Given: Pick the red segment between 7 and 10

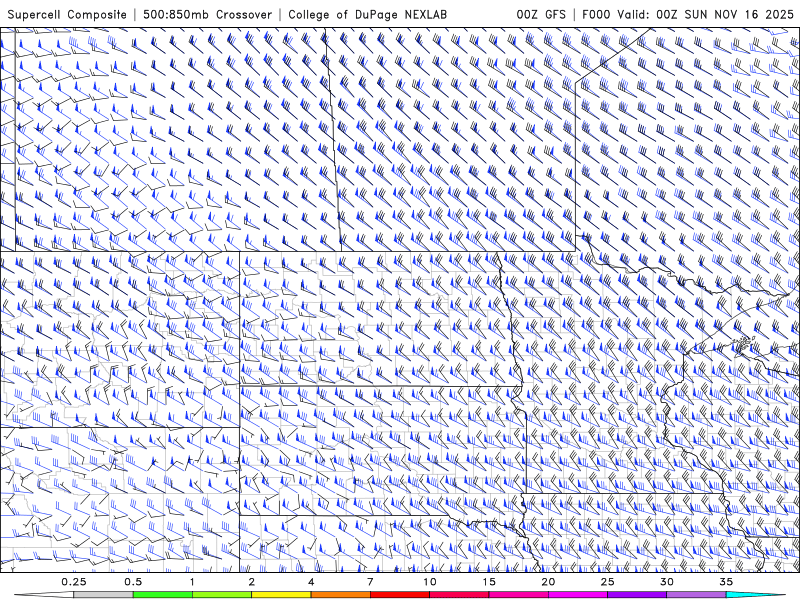Looking at the screenshot, I should pyautogui.click(x=399, y=595).
